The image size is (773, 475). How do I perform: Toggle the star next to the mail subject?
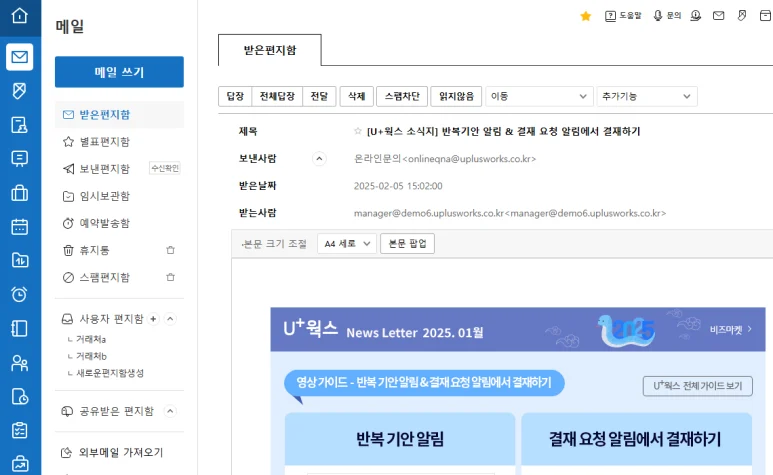[x=358, y=131]
